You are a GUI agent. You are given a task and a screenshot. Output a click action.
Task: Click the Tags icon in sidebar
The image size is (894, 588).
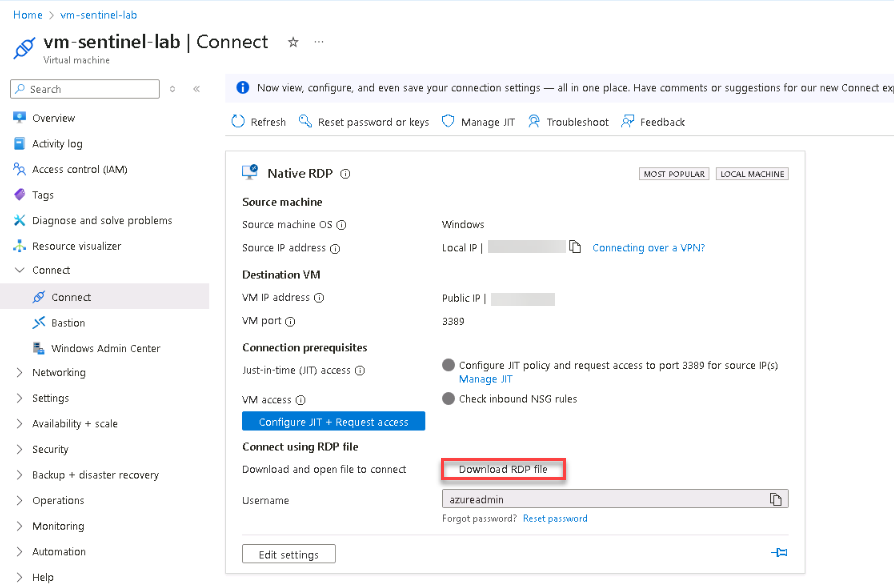19,194
